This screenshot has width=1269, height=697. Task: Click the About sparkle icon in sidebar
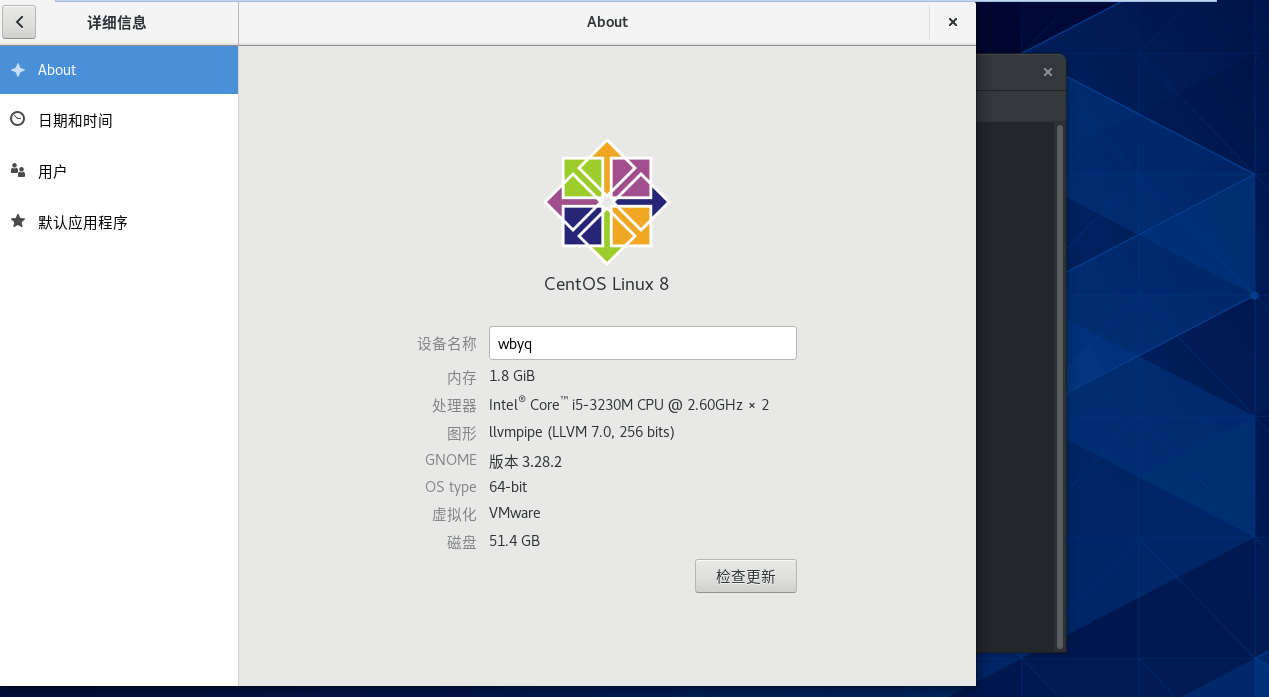point(18,70)
